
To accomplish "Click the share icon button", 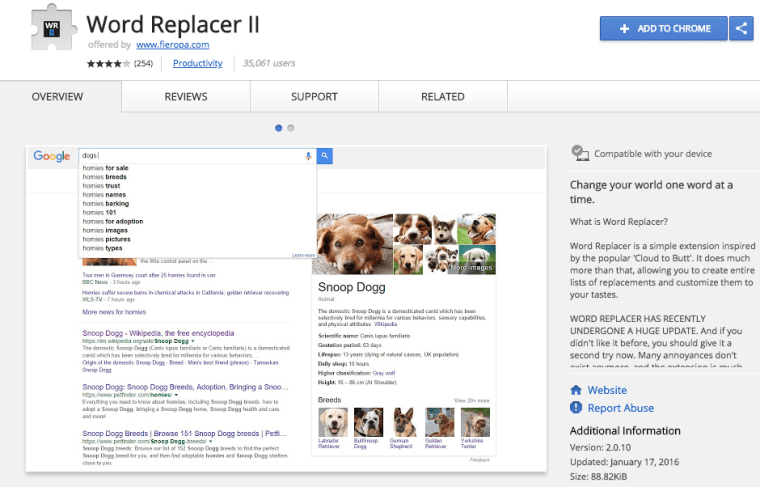I will 741,29.
